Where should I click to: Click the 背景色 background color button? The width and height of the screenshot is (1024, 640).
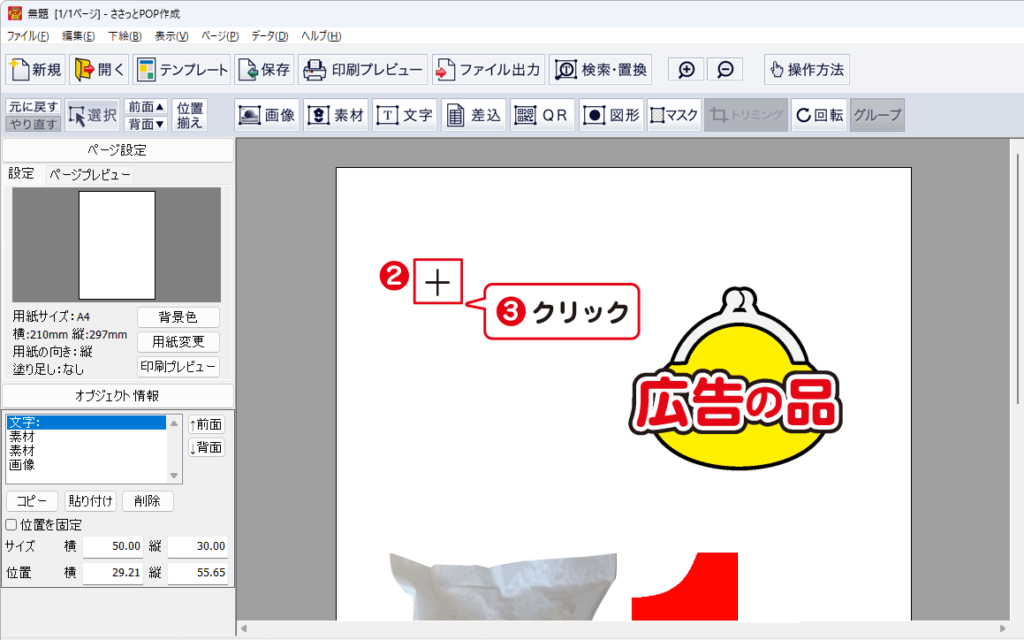click(178, 317)
